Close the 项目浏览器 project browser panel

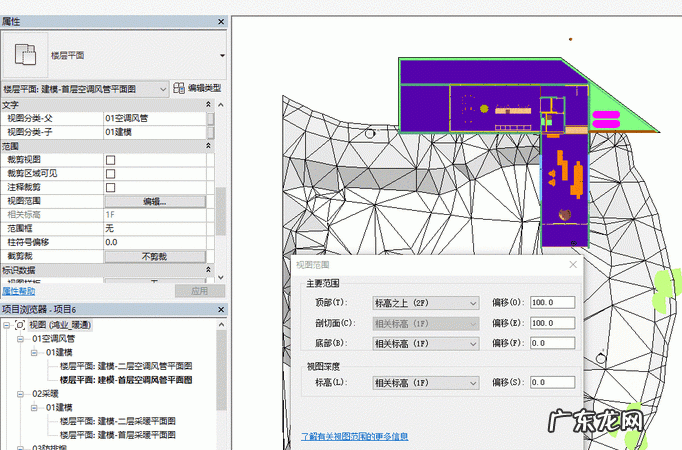(220, 309)
